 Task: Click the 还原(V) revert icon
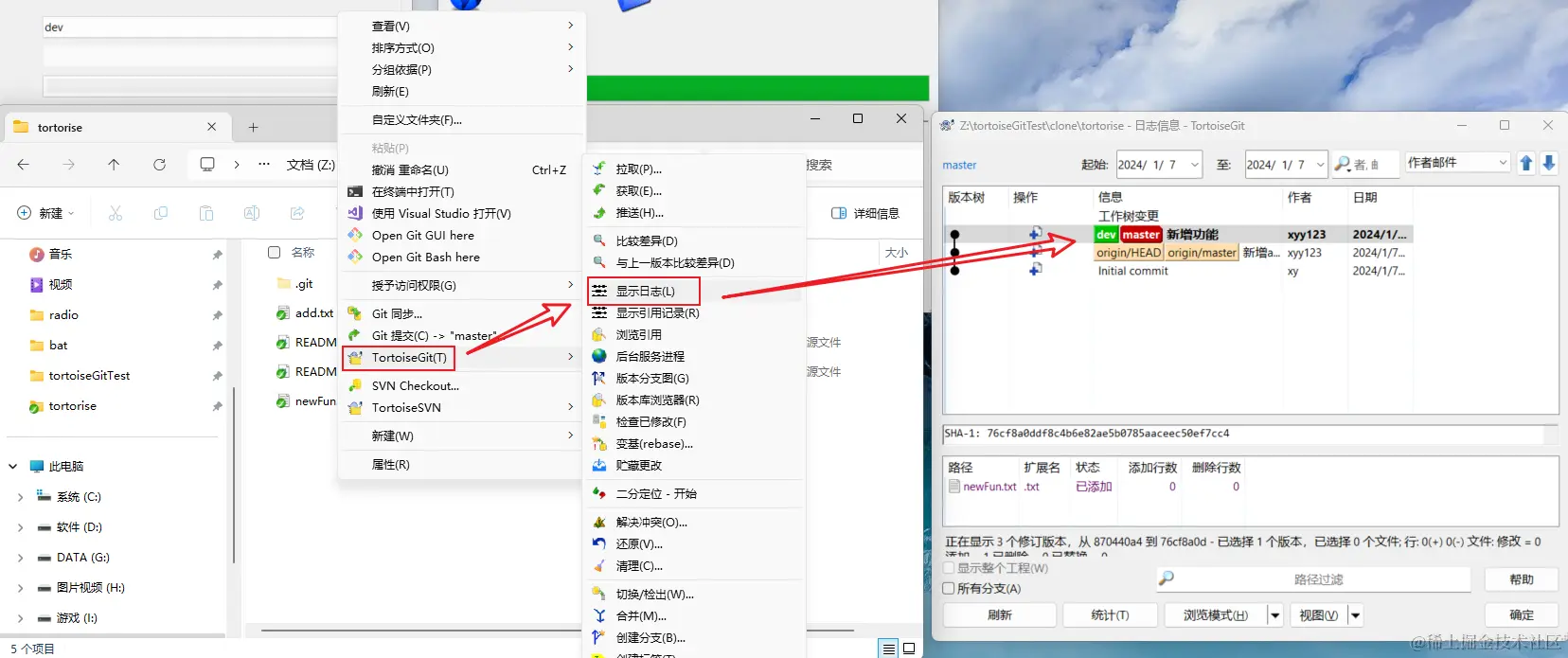click(x=599, y=543)
